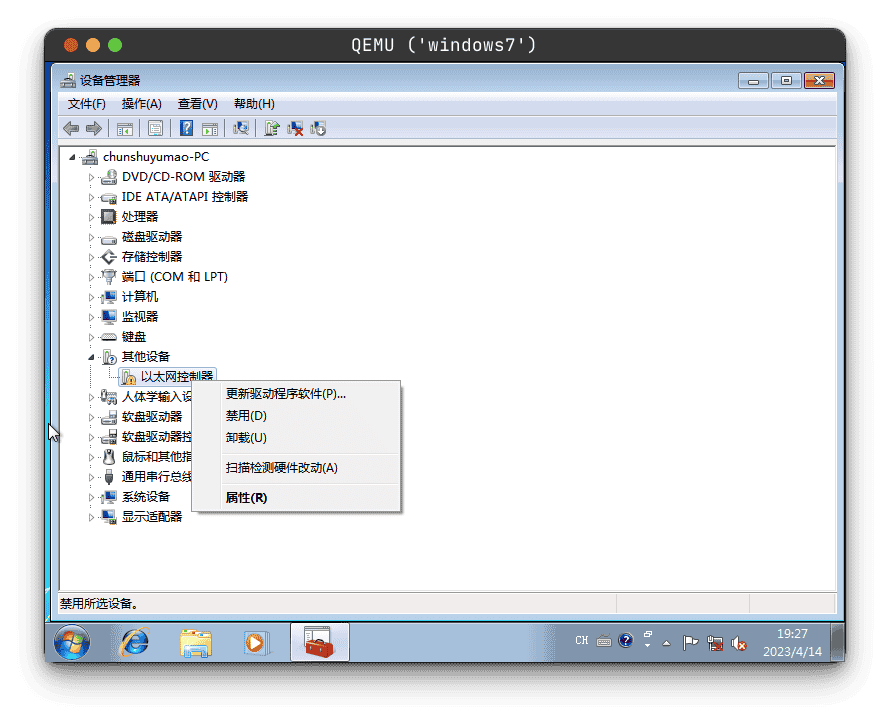
Task: Click the scan for hardware changes toolbar icon
Action: 241,128
